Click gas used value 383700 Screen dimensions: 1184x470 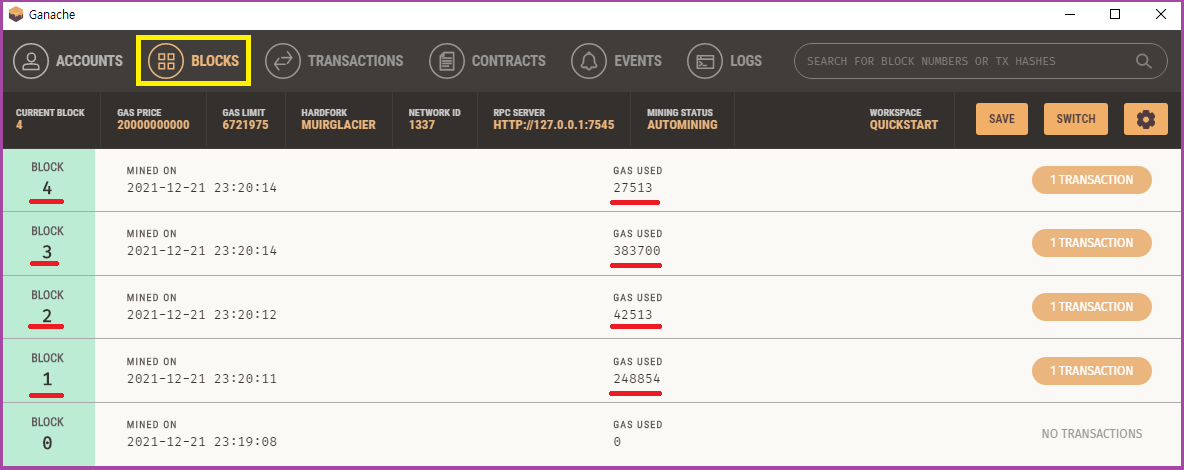point(637,251)
